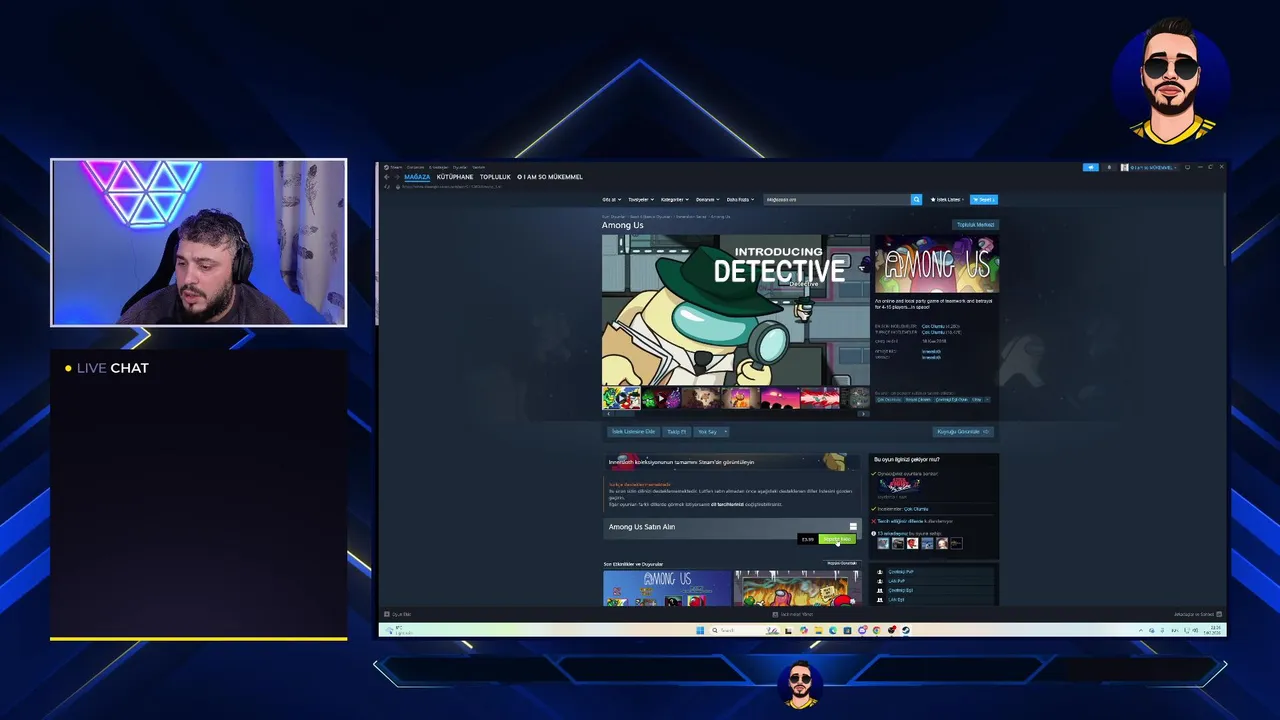Image resolution: width=1280 pixels, height=720 pixels.
Task: Expand the Kategoriler dropdown
Action: click(675, 199)
